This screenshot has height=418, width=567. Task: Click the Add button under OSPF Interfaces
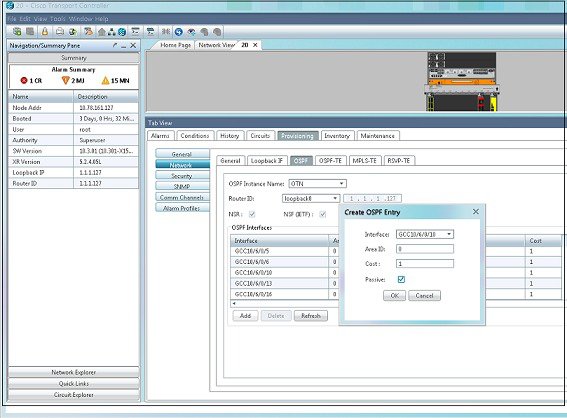pos(245,316)
